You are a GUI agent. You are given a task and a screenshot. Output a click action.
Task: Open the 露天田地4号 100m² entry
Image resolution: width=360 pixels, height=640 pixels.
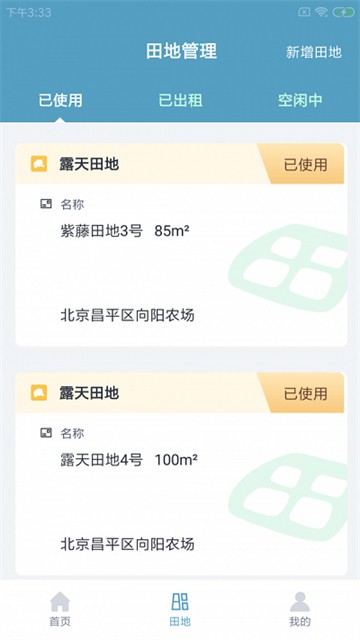[x=129, y=460]
